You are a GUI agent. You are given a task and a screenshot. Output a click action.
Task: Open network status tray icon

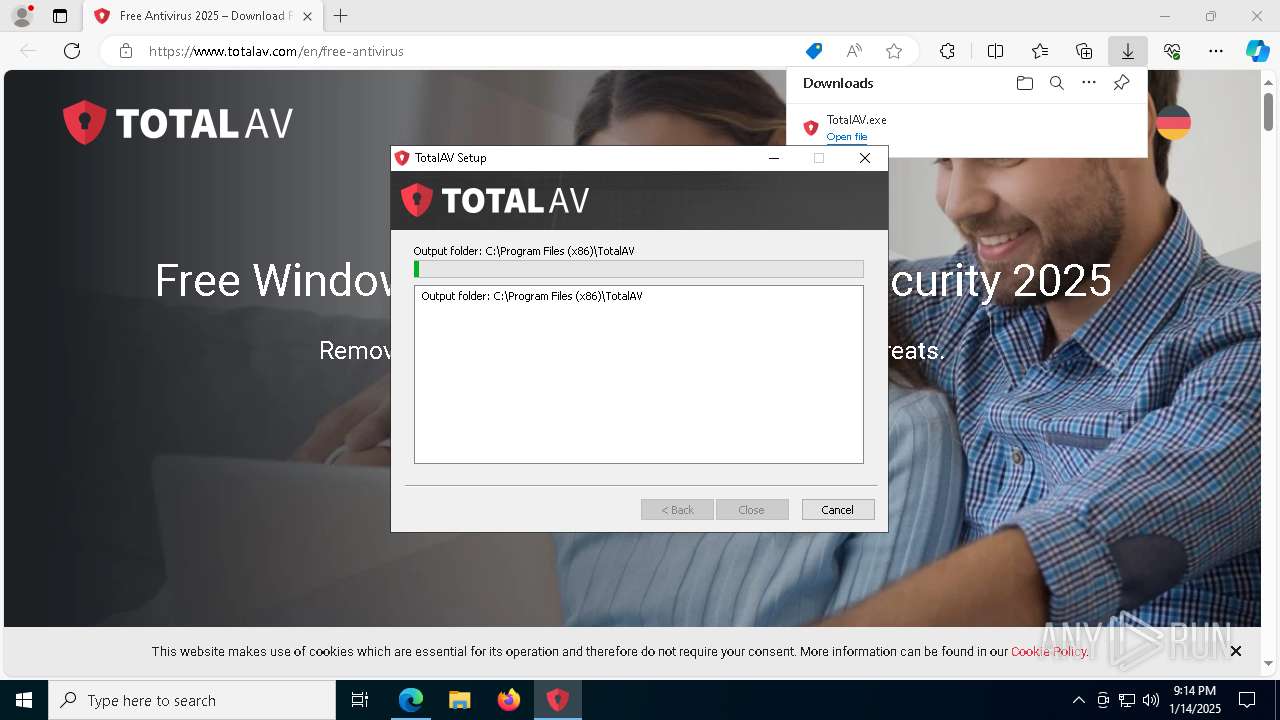(x=1127, y=700)
